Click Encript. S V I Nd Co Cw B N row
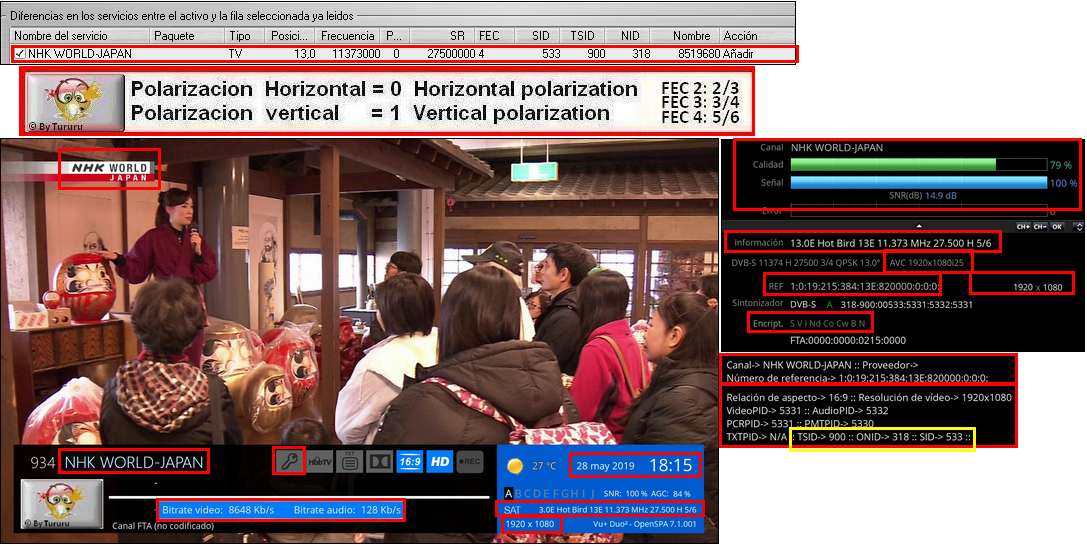Viewport: 1087px width, 546px height. [809, 323]
